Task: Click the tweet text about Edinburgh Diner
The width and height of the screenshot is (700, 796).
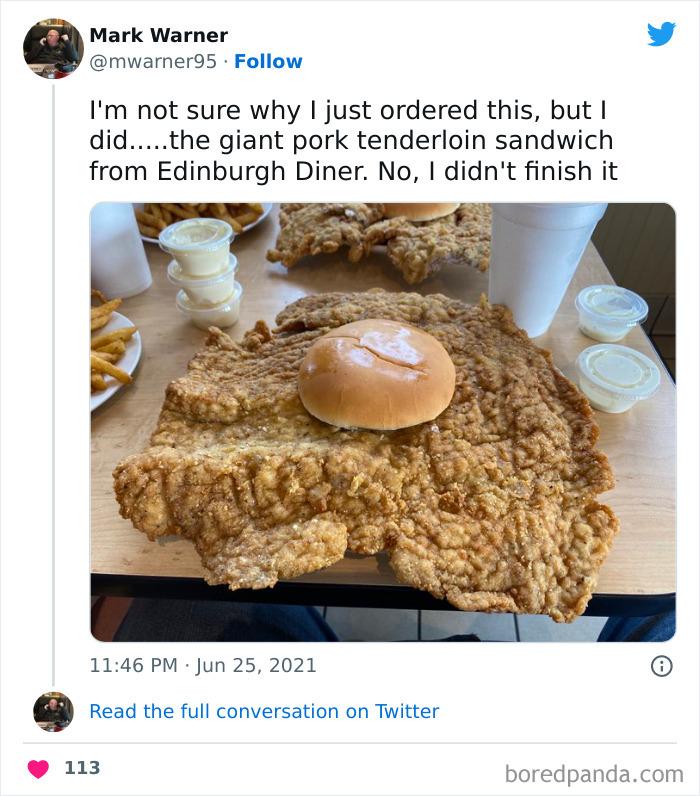Action: [x=352, y=140]
